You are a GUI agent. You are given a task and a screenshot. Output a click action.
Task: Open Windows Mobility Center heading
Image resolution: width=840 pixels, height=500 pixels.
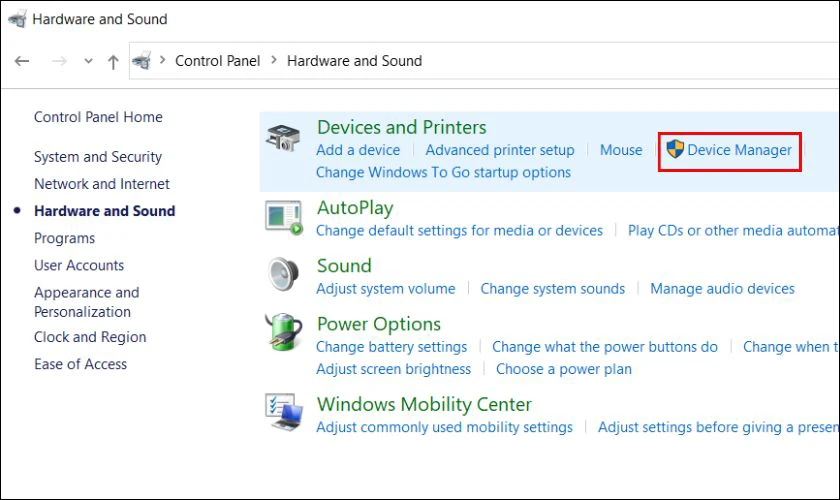tap(424, 404)
